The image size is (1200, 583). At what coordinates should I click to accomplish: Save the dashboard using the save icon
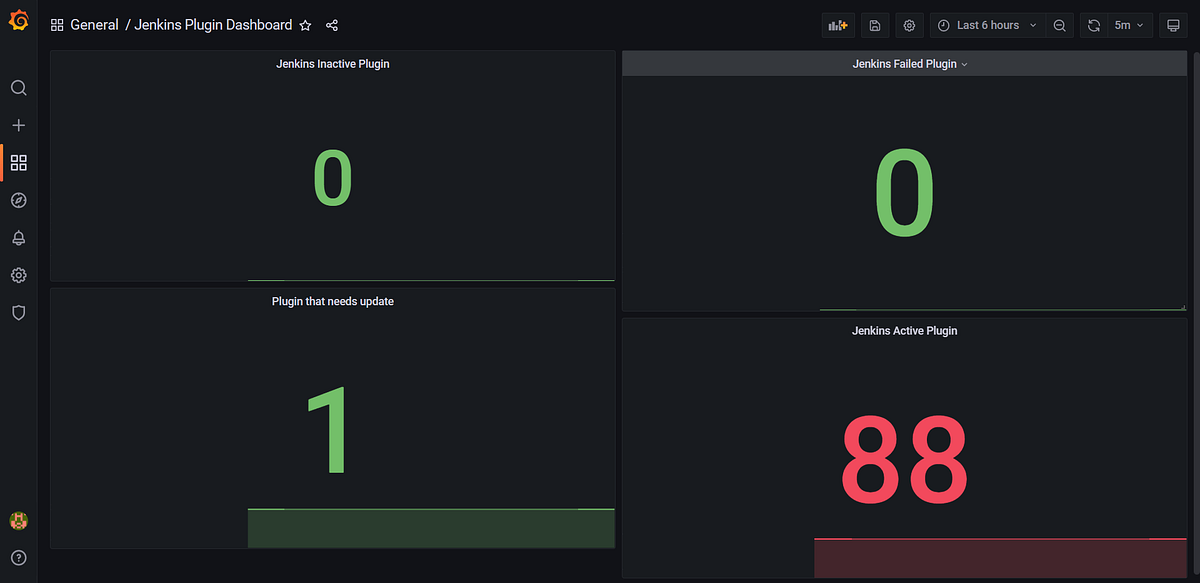[875, 24]
